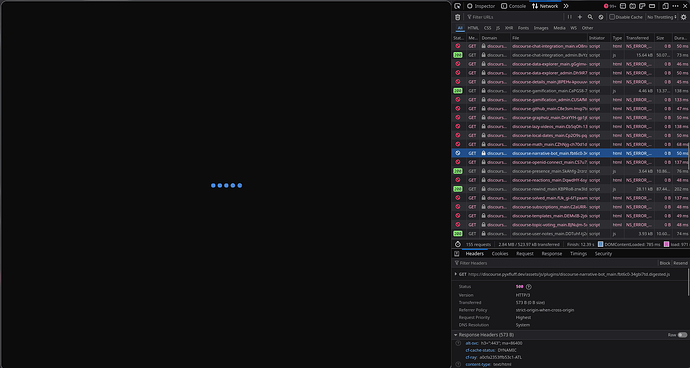Open the Cookies details tab
Viewport: 690px width, 368px height.
point(500,254)
